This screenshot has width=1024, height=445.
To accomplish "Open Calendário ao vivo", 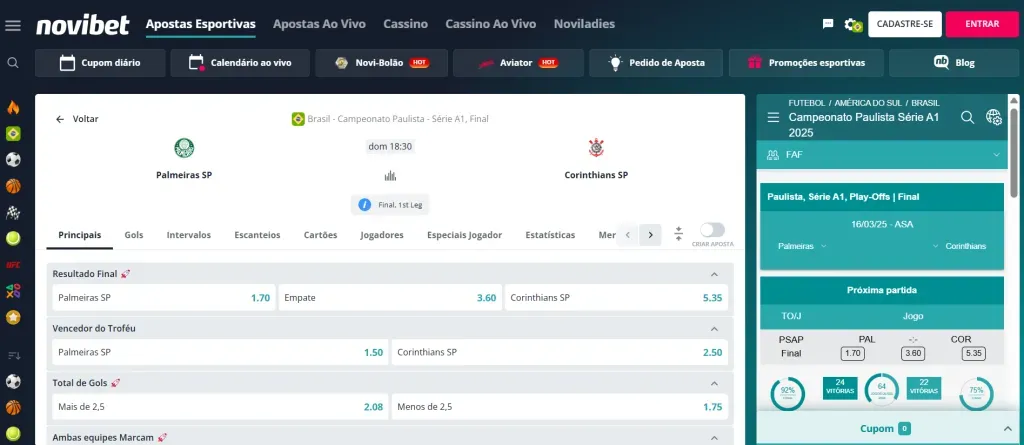I will coord(240,63).
